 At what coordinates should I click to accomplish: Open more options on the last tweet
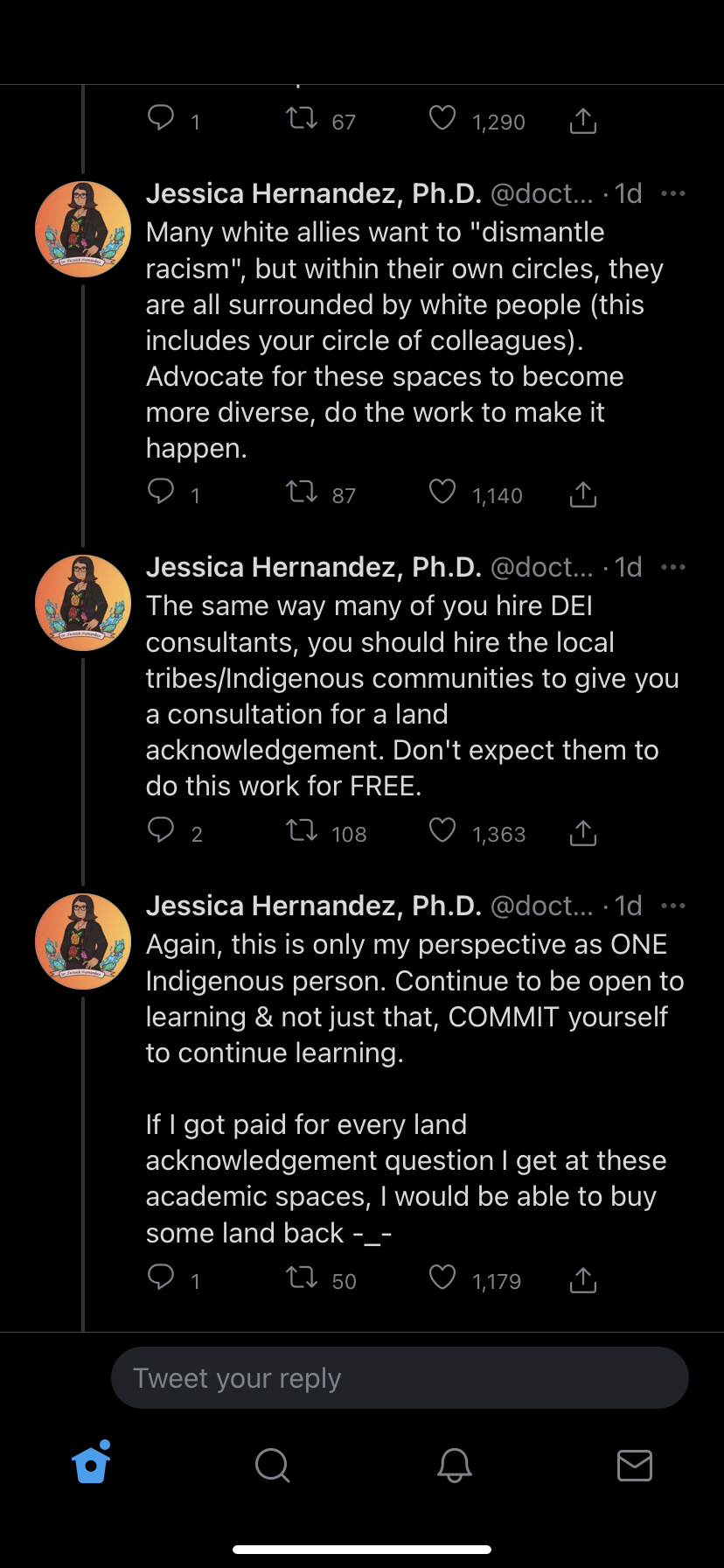(x=673, y=906)
